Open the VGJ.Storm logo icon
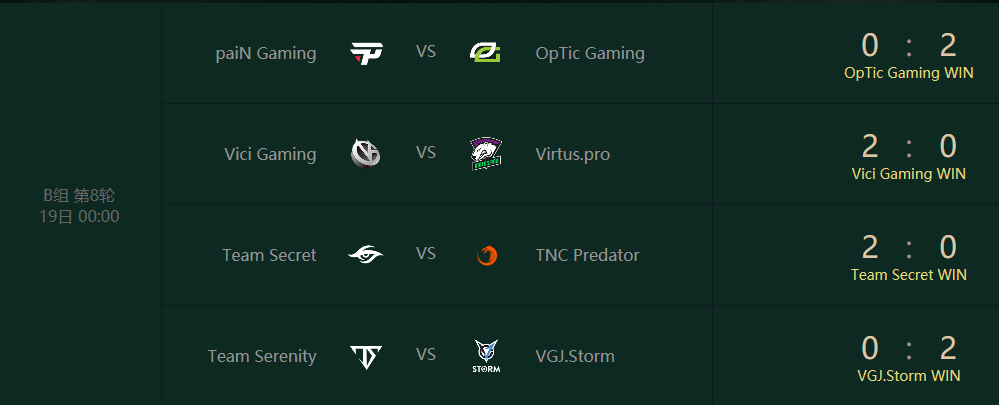This screenshot has height=405, width=999. point(486,357)
